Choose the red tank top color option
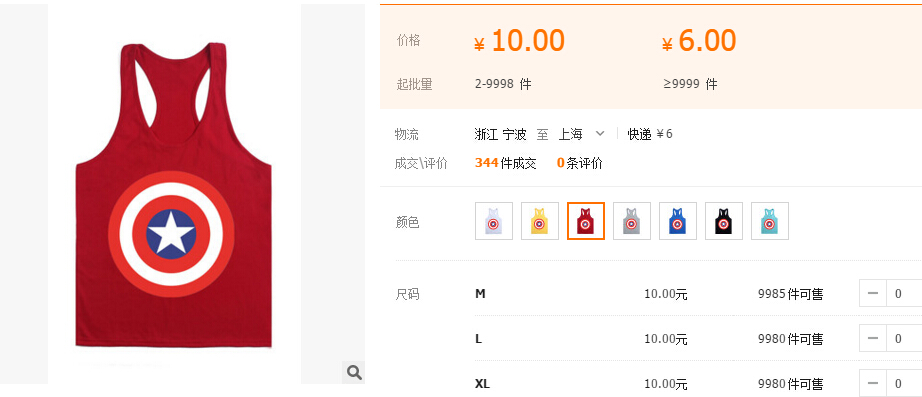Screen dimensions: 922x397 [x=586, y=221]
